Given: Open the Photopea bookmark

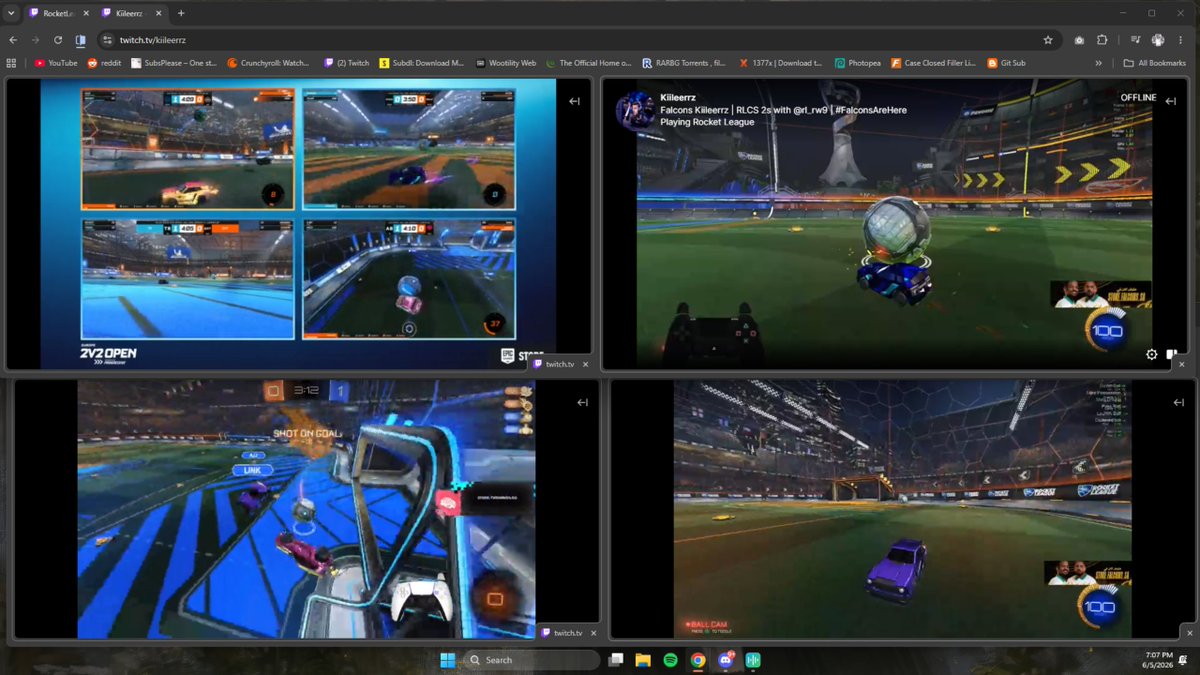Looking at the screenshot, I should (x=858, y=63).
